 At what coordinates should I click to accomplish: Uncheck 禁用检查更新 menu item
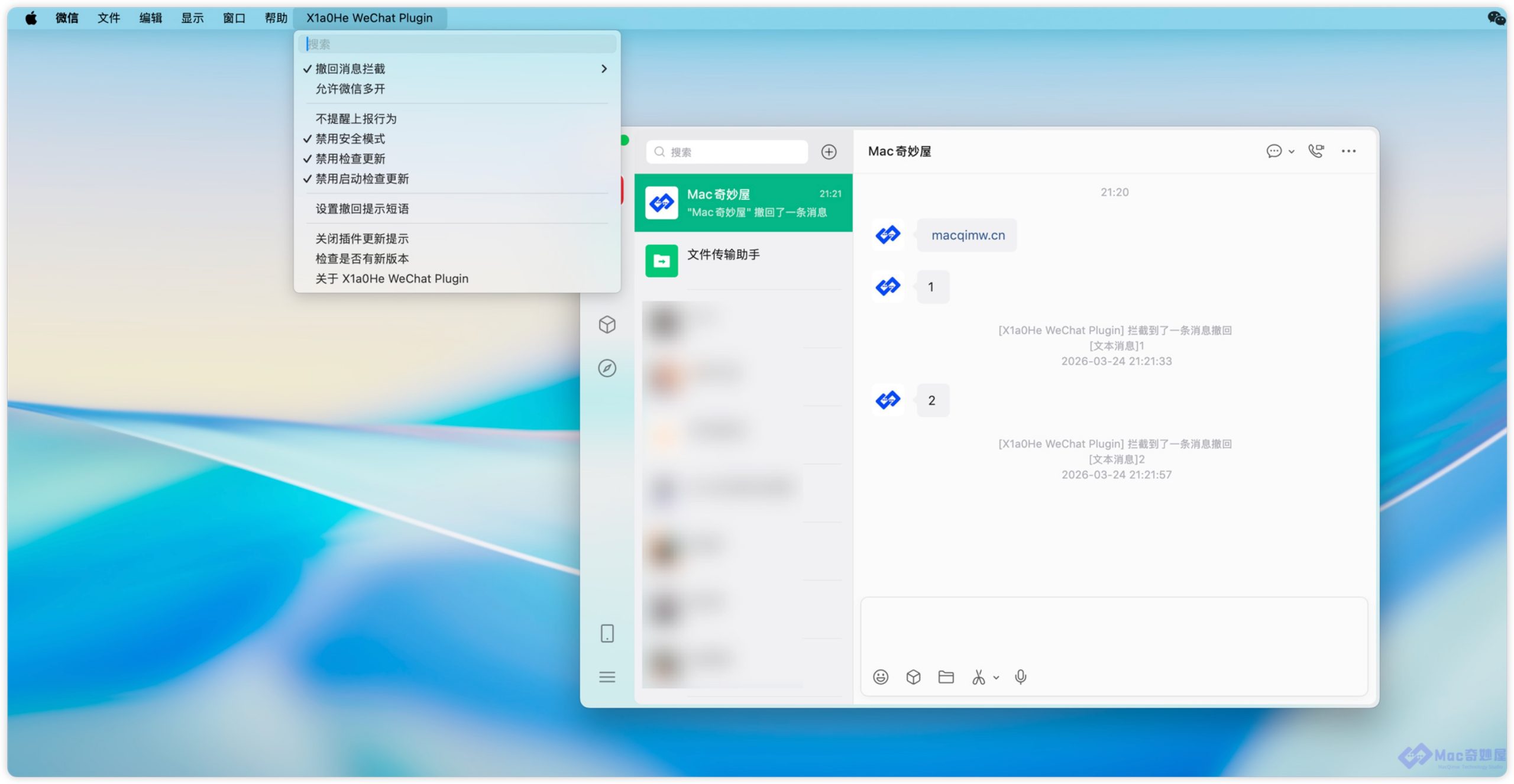click(x=350, y=159)
